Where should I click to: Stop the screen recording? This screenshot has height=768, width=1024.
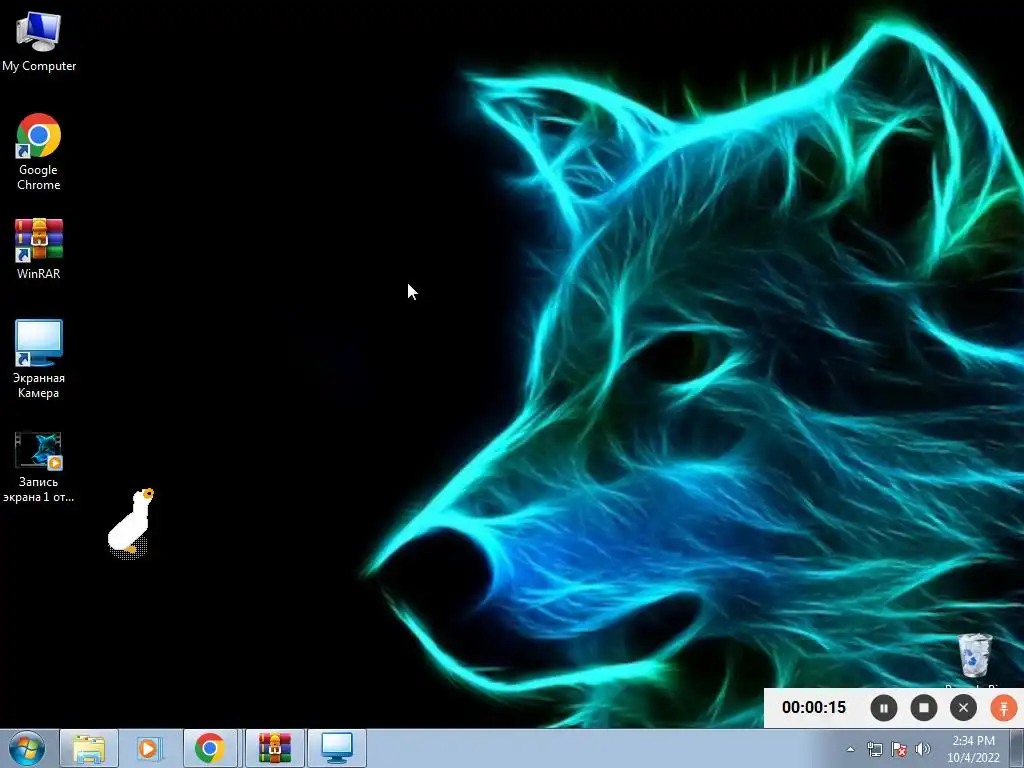pyautogui.click(x=923, y=708)
